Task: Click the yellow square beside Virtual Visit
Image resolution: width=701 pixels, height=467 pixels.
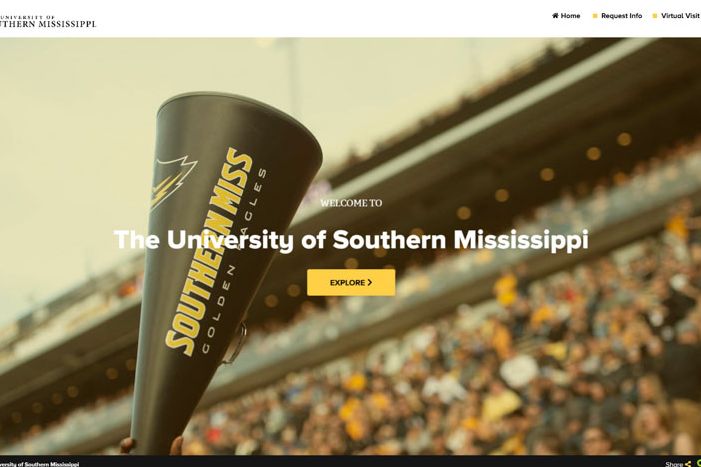Action: coord(655,16)
